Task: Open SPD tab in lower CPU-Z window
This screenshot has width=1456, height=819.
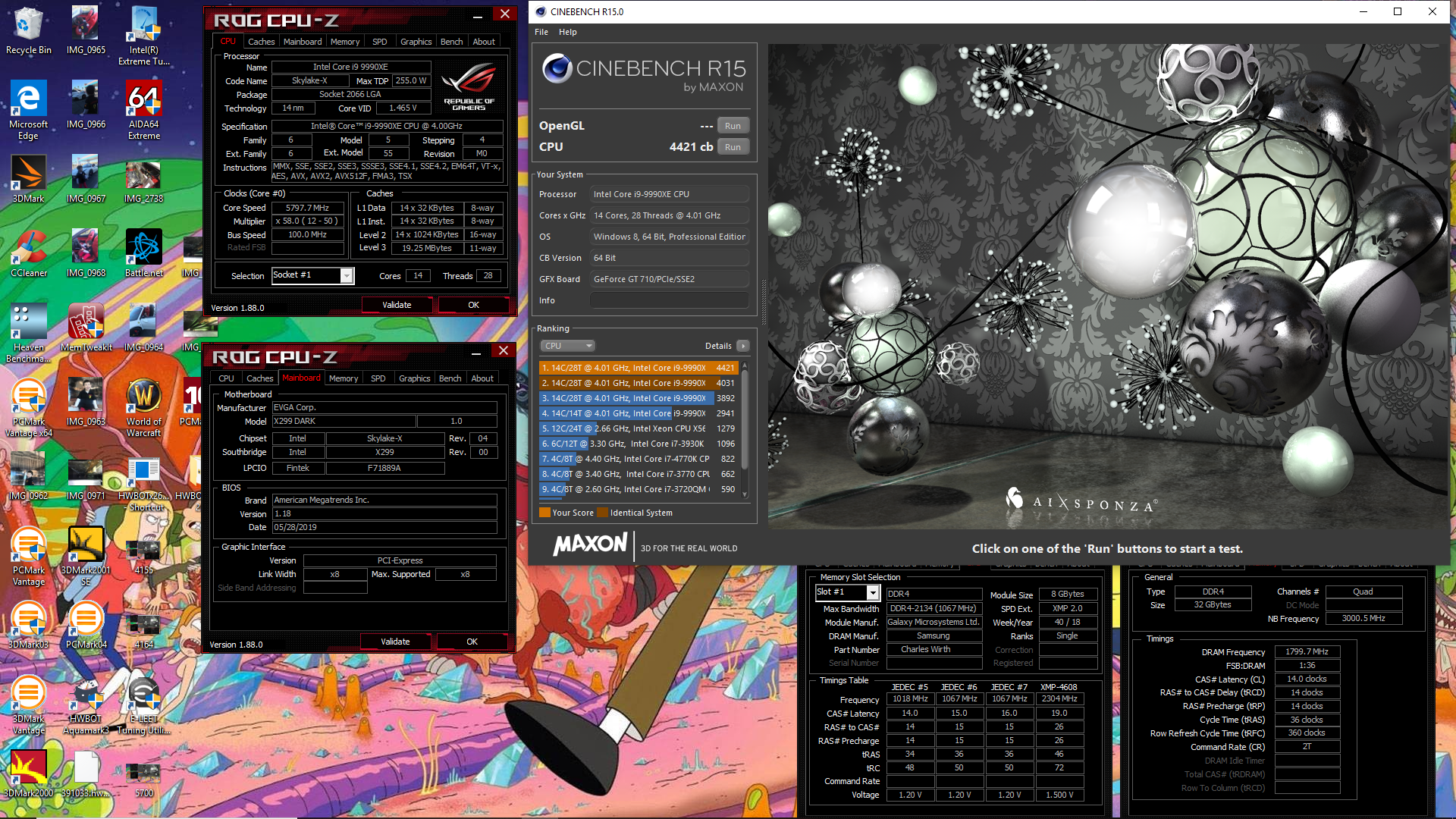Action: click(x=378, y=378)
